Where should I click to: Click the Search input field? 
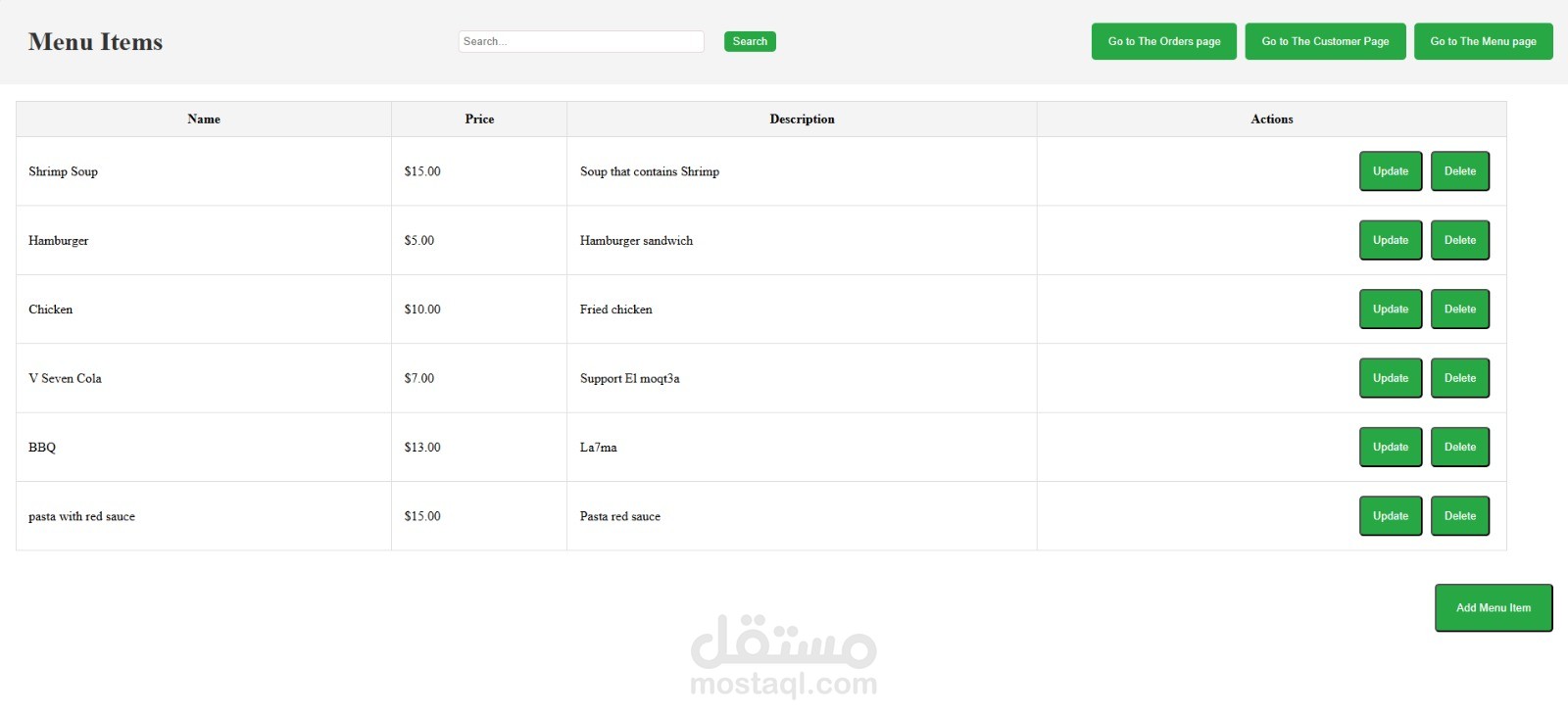[x=581, y=41]
